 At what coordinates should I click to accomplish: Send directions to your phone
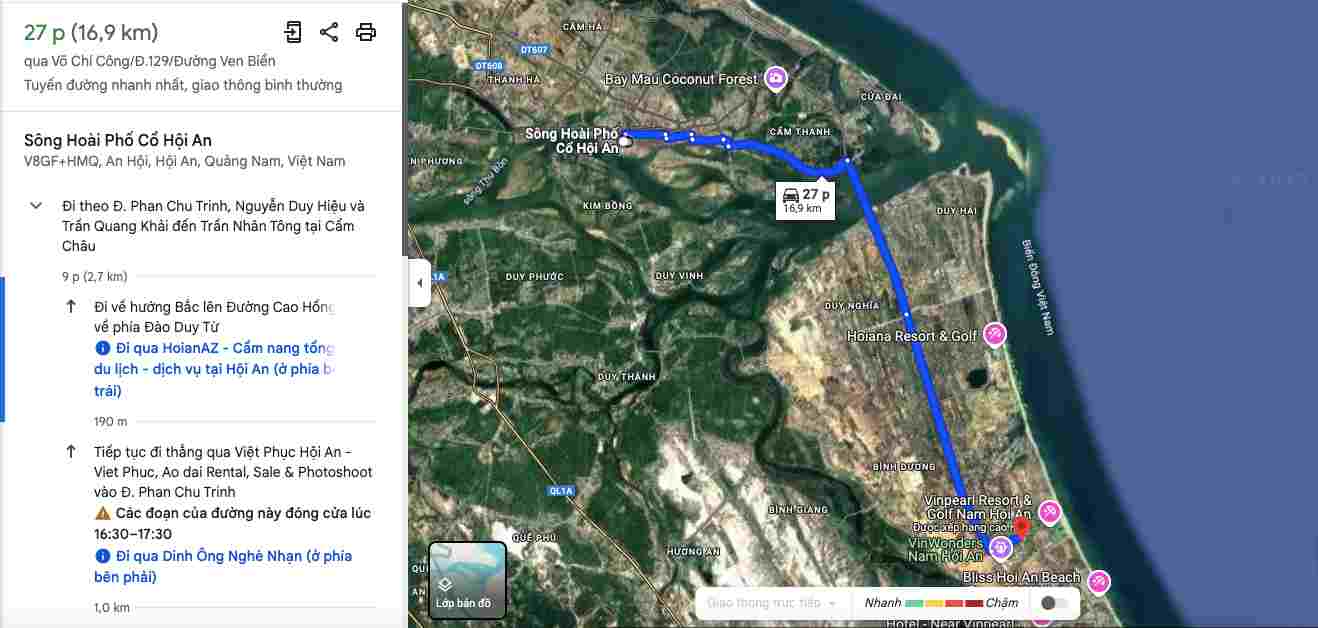click(x=292, y=32)
